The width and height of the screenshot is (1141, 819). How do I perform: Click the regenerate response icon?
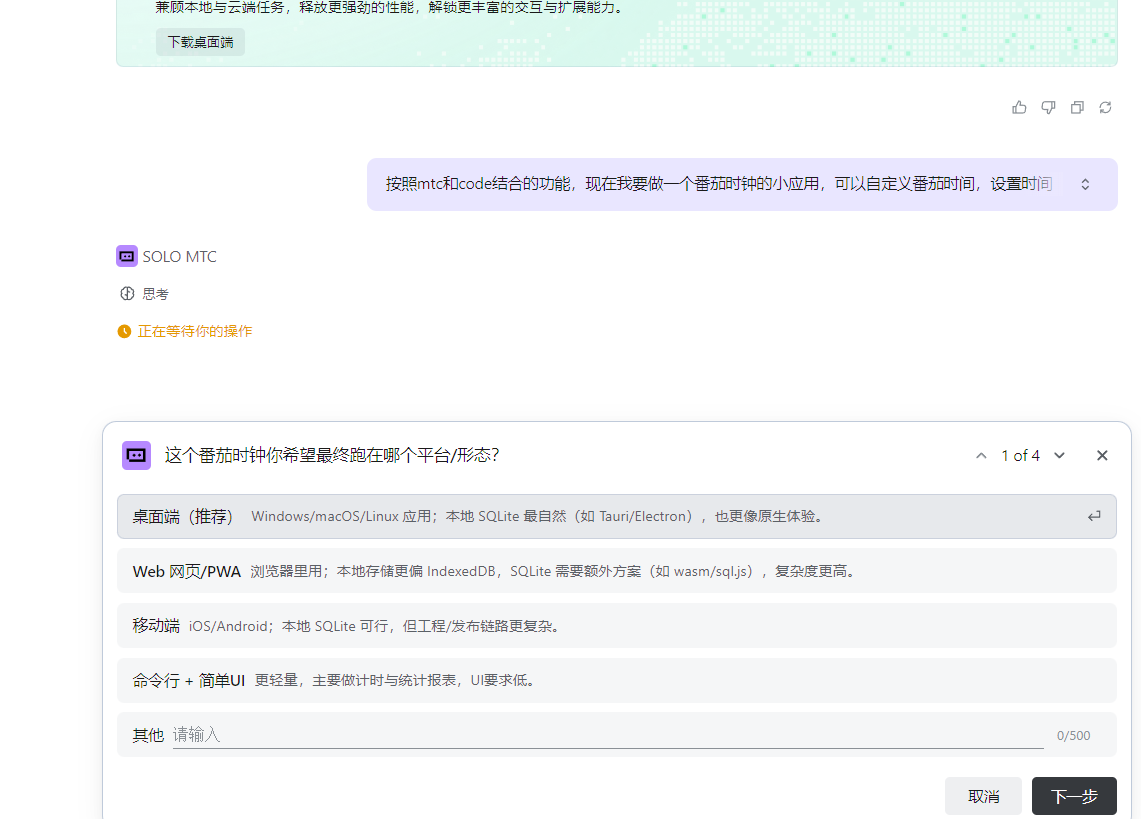(1105, 107)
